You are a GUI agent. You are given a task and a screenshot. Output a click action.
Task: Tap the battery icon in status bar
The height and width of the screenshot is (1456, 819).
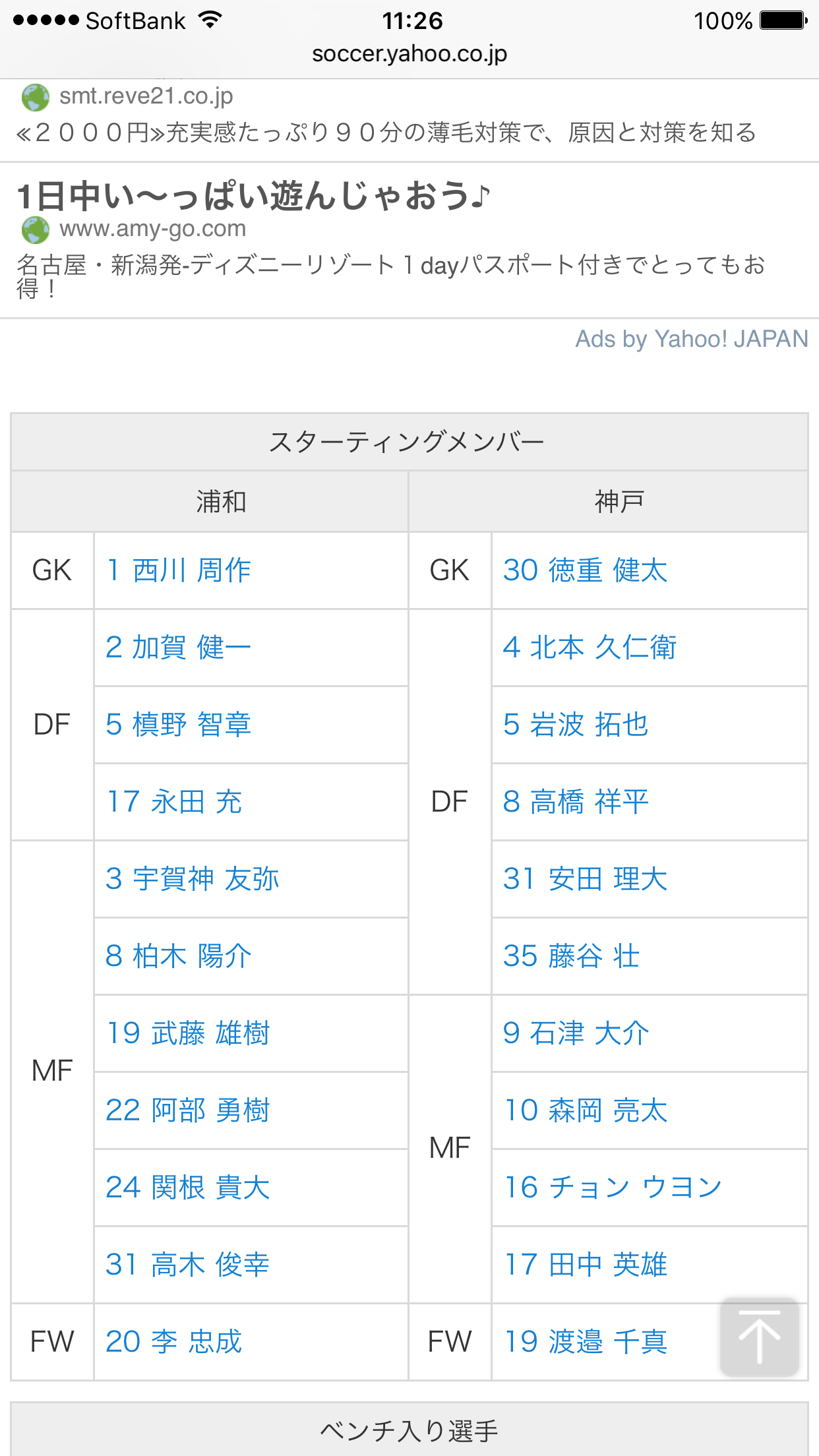click(x=782, y=20)
